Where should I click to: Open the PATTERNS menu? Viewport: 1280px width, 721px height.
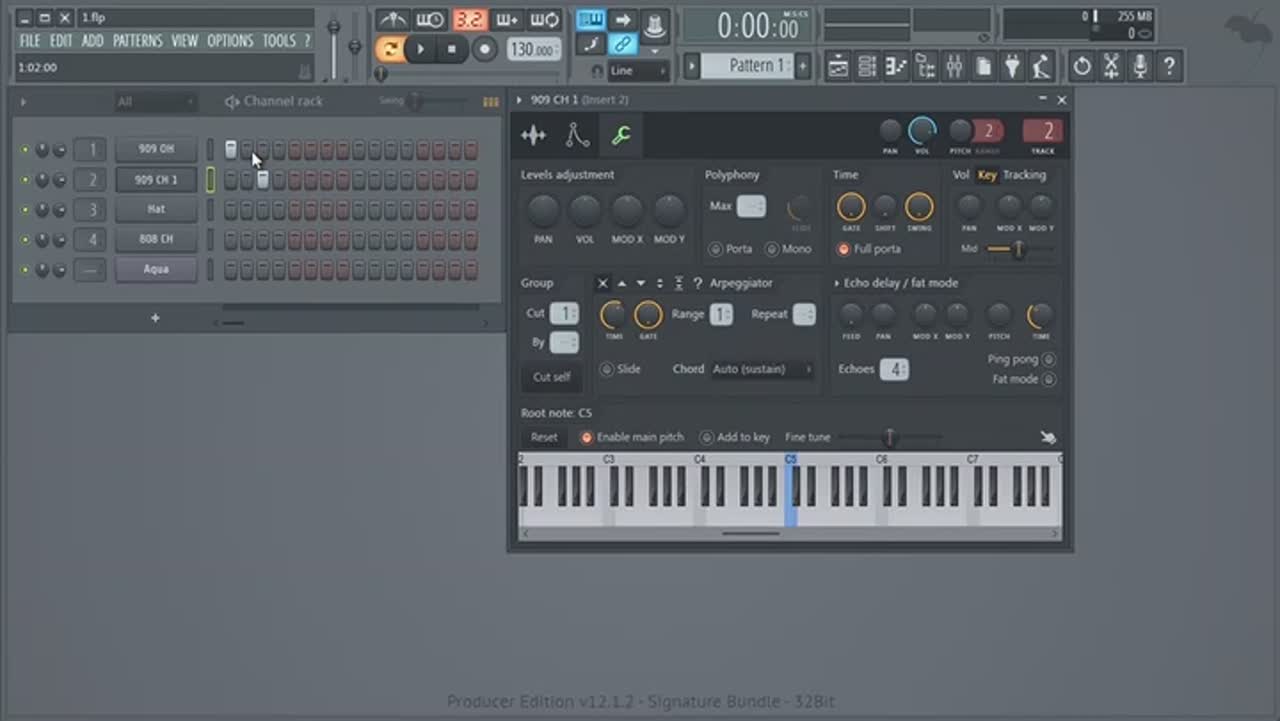click(137, 41)
